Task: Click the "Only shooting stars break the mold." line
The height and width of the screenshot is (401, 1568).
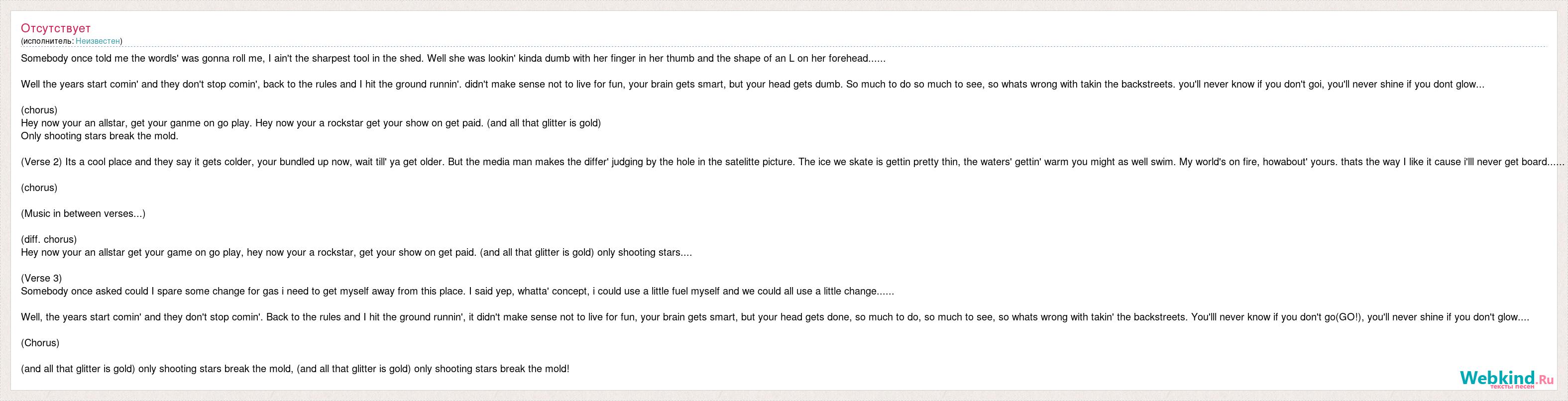Action: click(99, 136)
